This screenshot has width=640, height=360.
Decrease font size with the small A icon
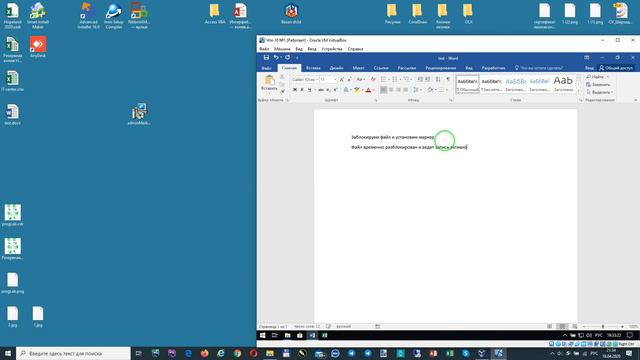point(349,79)
